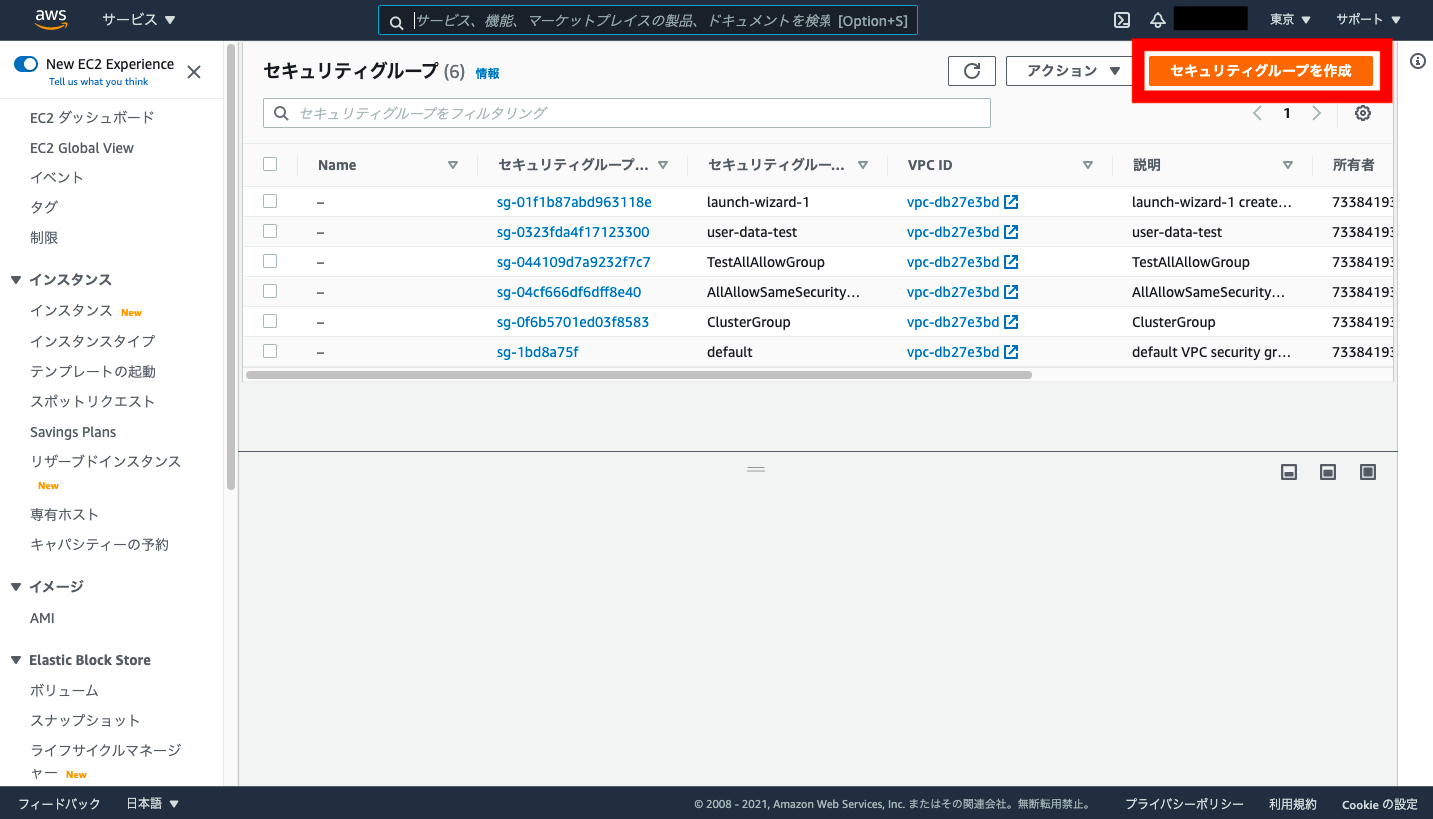Open the サービス dropdown menu

[x=138, y=20]
